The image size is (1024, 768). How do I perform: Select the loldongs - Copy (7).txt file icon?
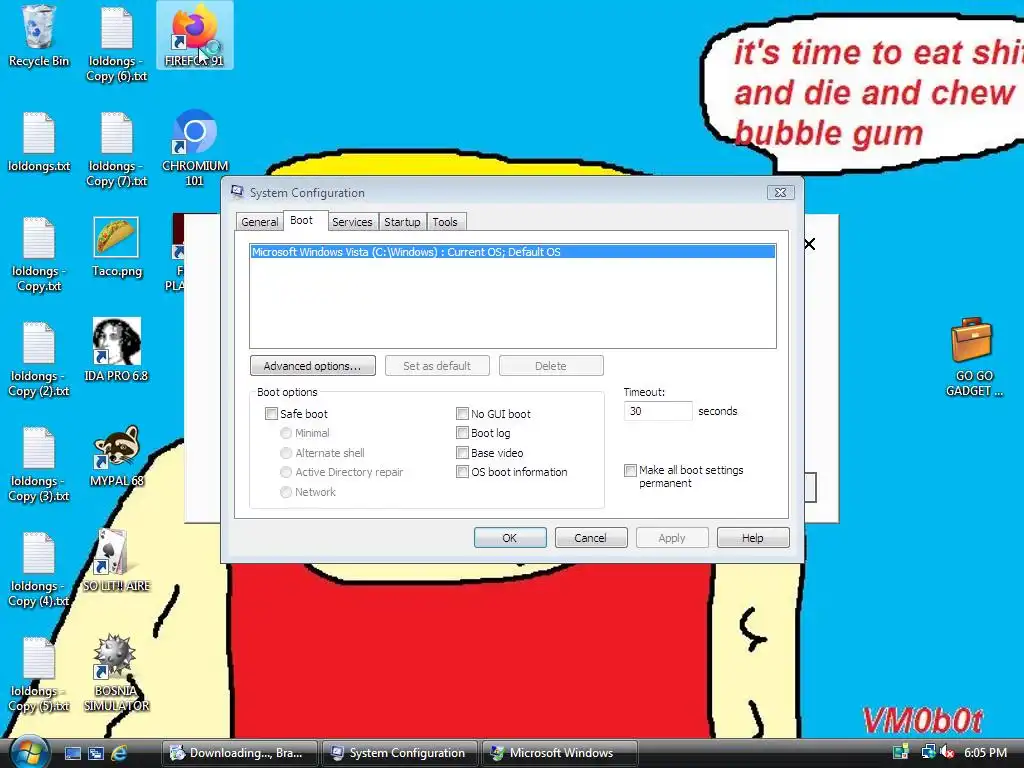[x=117, y=149]
